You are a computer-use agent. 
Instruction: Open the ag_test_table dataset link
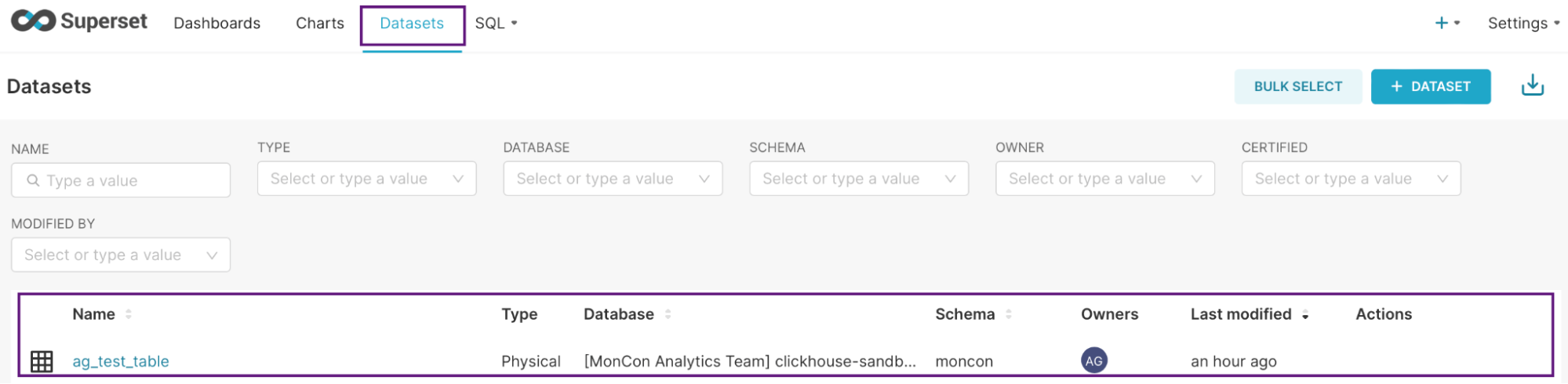pos(121,361)
